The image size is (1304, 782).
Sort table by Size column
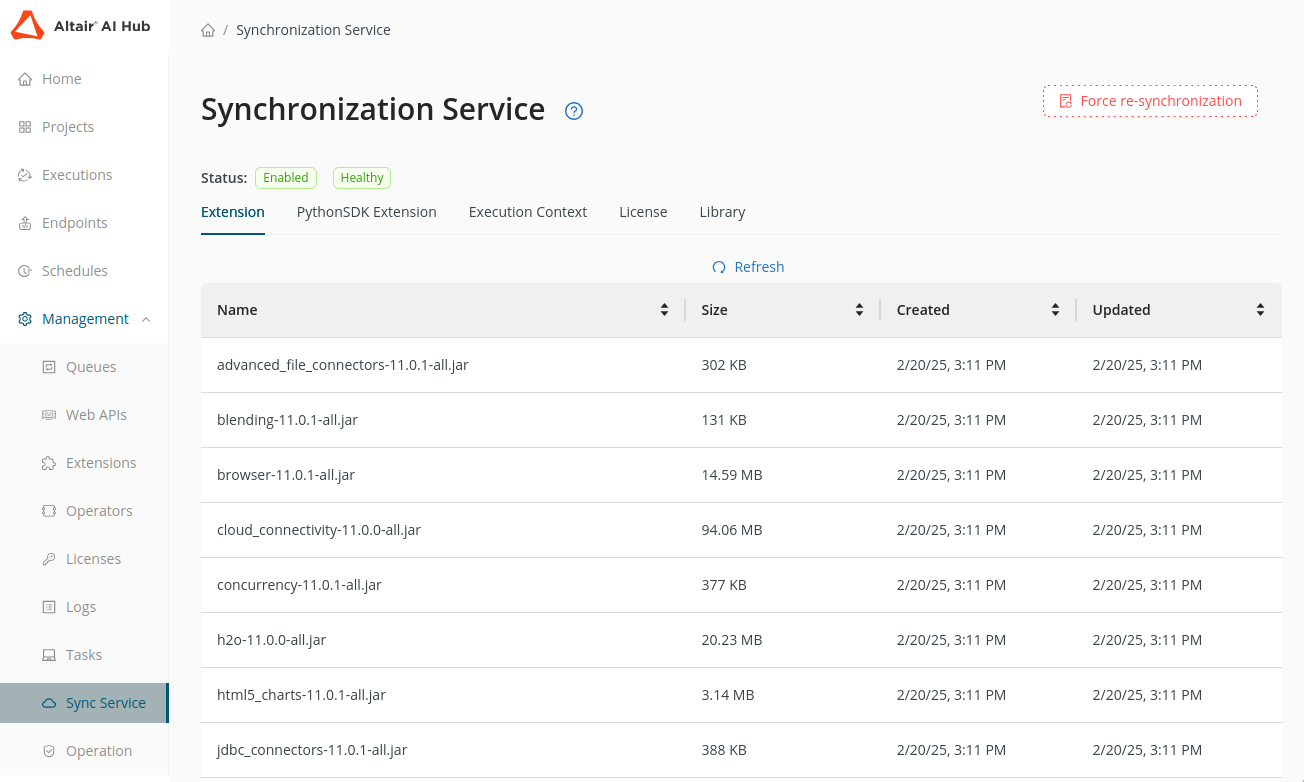pyautogui.click(x=859, y=310)
